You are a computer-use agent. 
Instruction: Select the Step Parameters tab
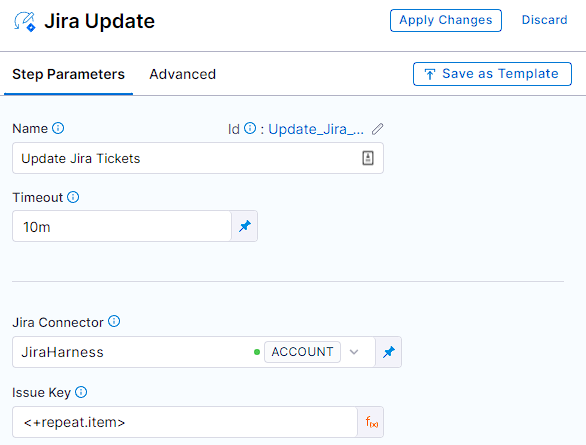[x=68, y=74]
